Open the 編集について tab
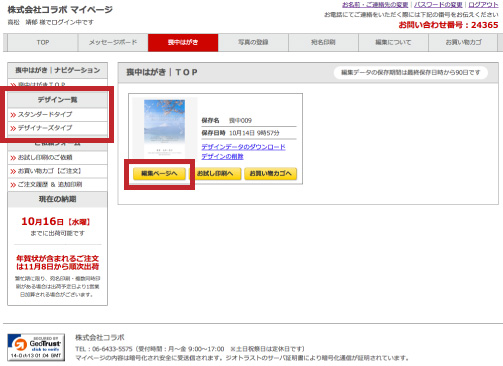Image resolution: width=503 pixels, height=366 pixels. click(393, 42)
